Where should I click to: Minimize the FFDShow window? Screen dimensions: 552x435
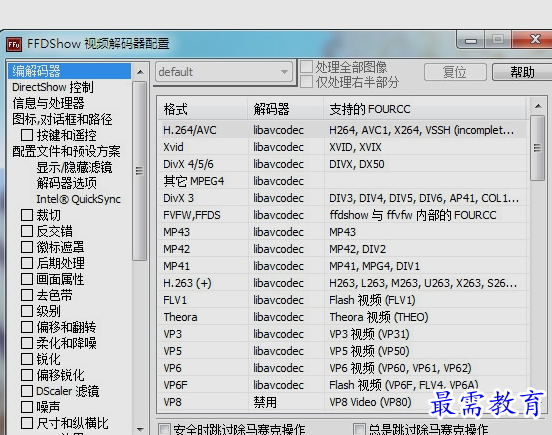pyautogui.click(x=471, y=40)
